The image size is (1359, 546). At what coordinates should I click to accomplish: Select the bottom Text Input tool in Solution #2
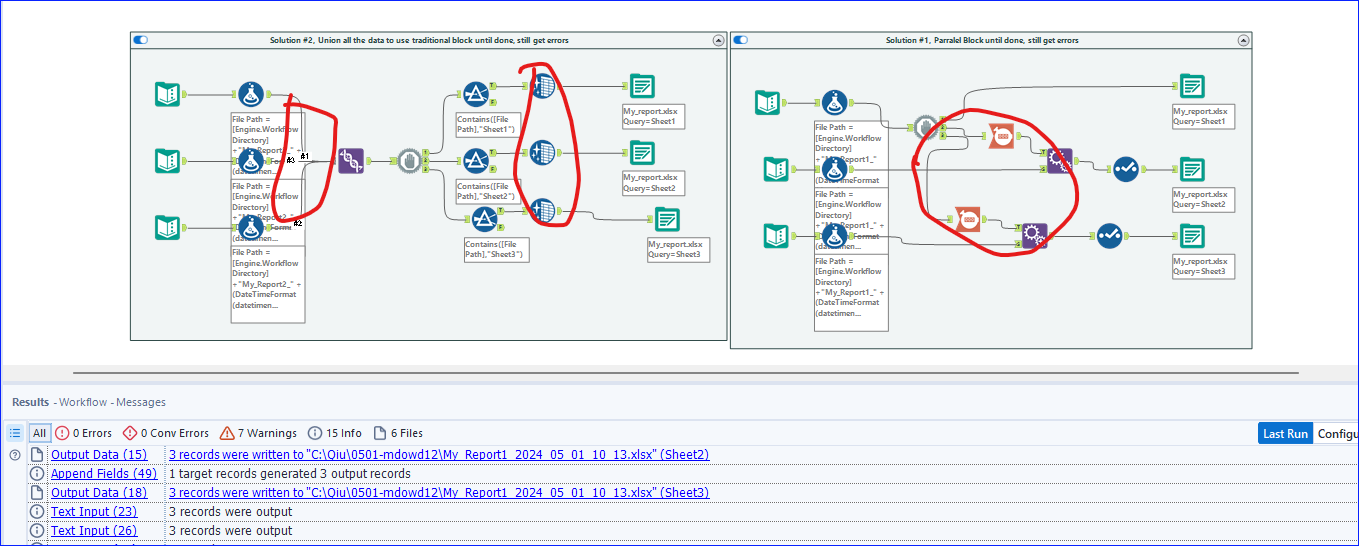(x=168, y=227)
